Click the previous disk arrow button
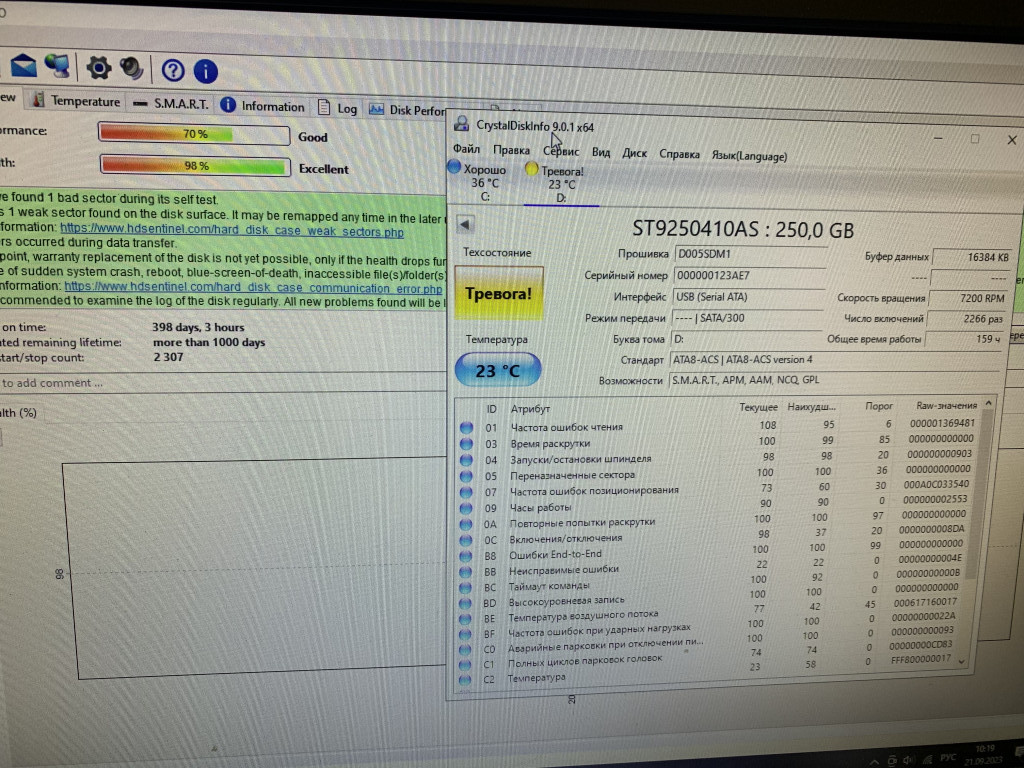This screenshot has height=768, width=1024. click(465, 224)
